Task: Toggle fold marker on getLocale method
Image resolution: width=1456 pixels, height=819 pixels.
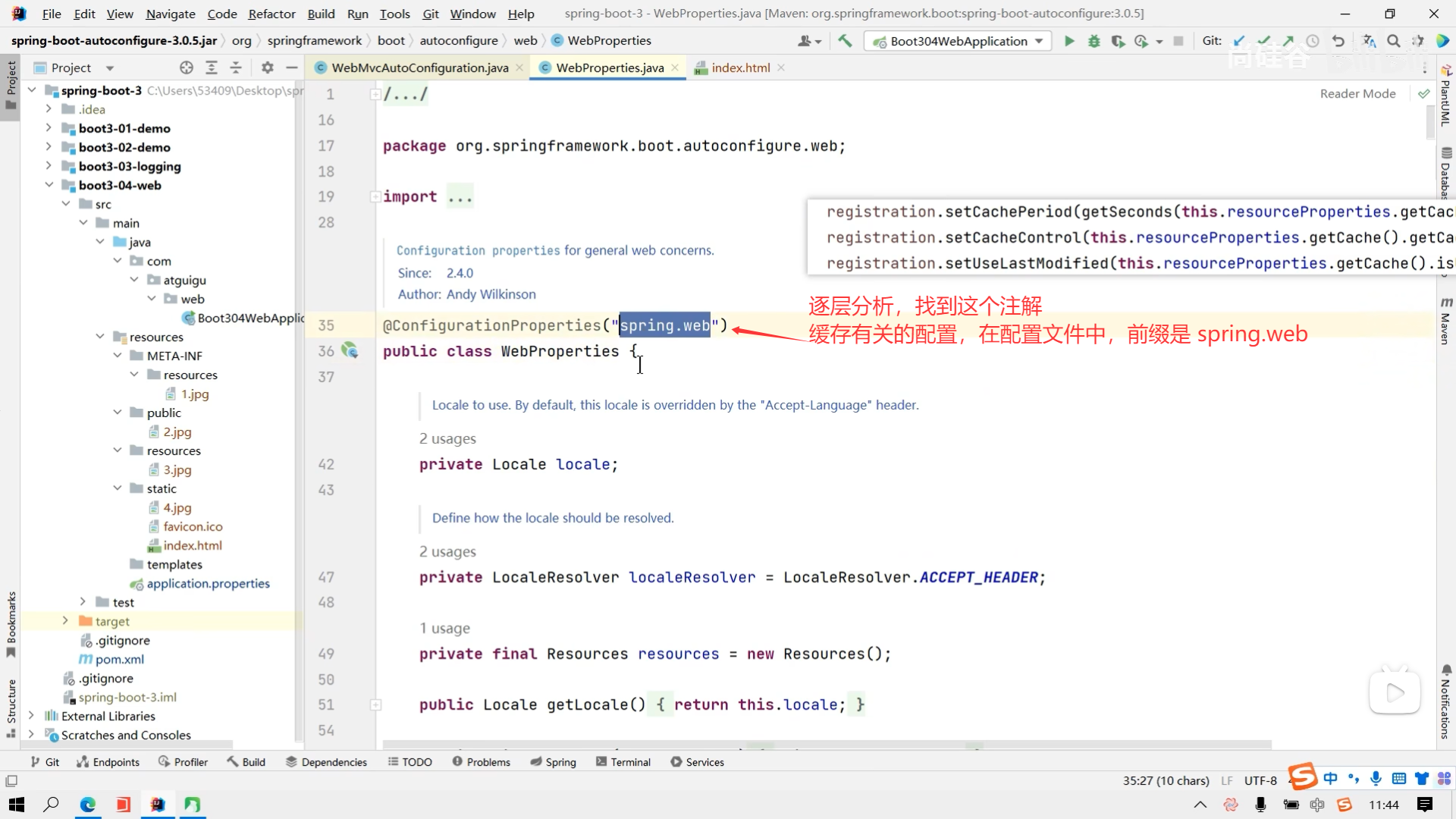Action: [375, 704]
